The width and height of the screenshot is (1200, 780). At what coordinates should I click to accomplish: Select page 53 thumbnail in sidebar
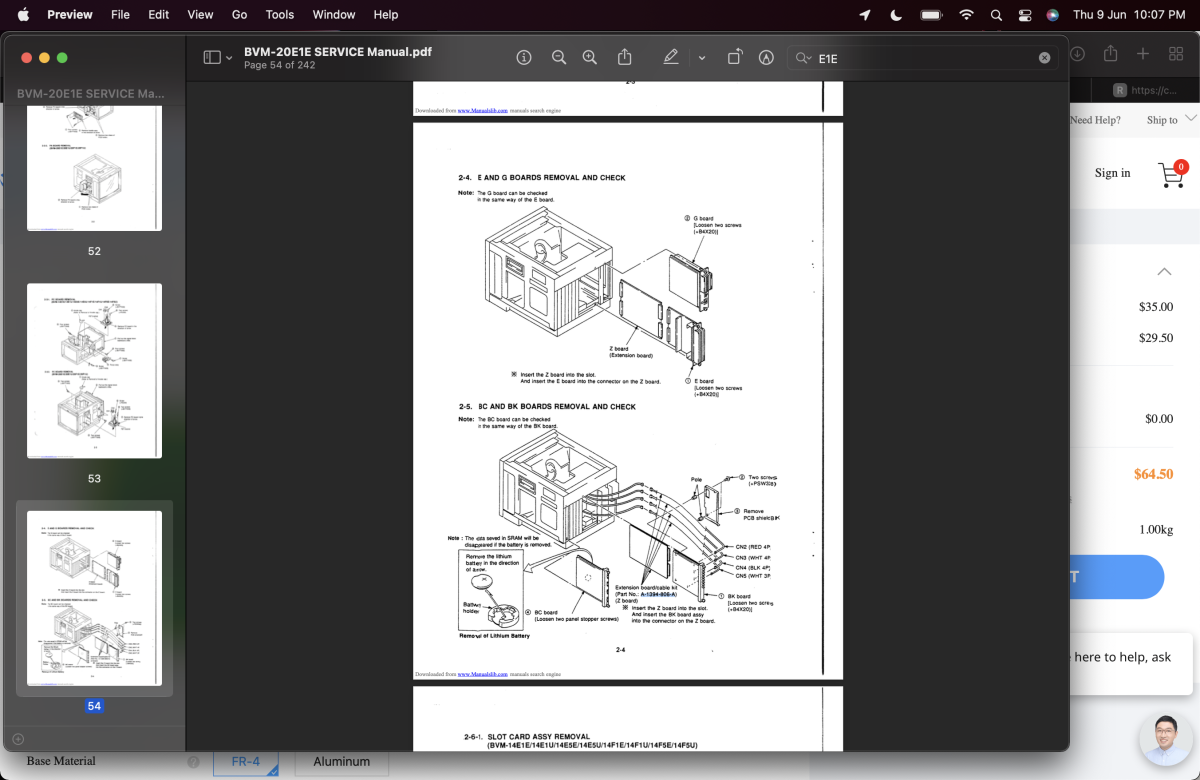pos(94,371)
